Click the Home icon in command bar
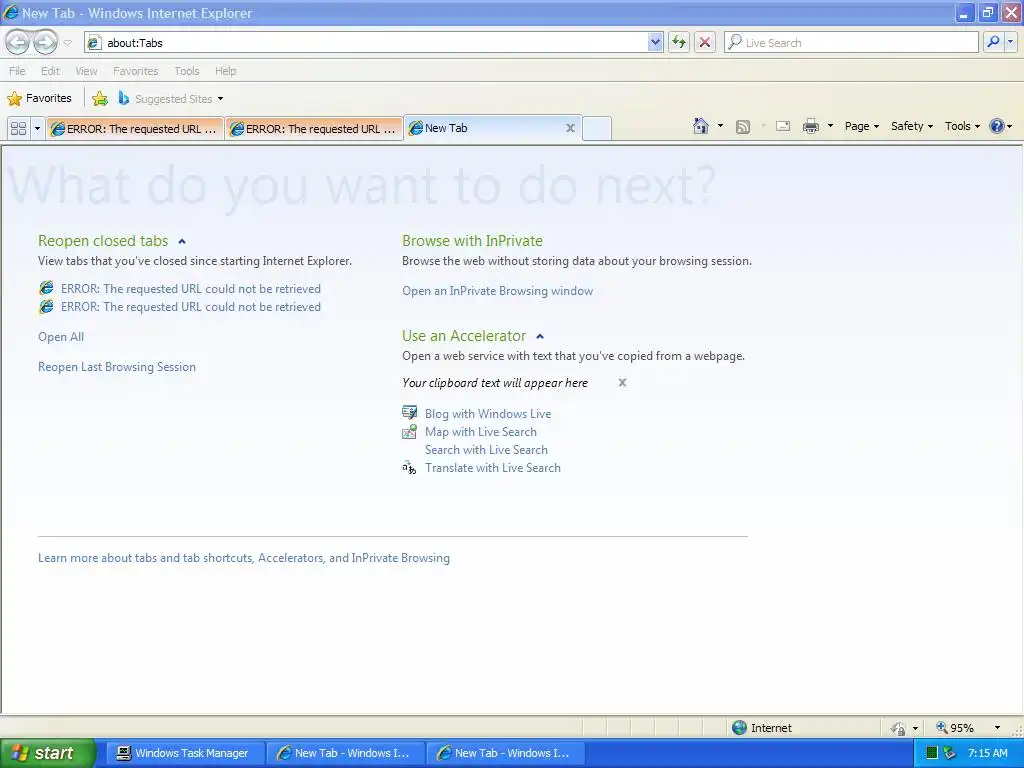1024x768 pixels. tap(701, 126)
